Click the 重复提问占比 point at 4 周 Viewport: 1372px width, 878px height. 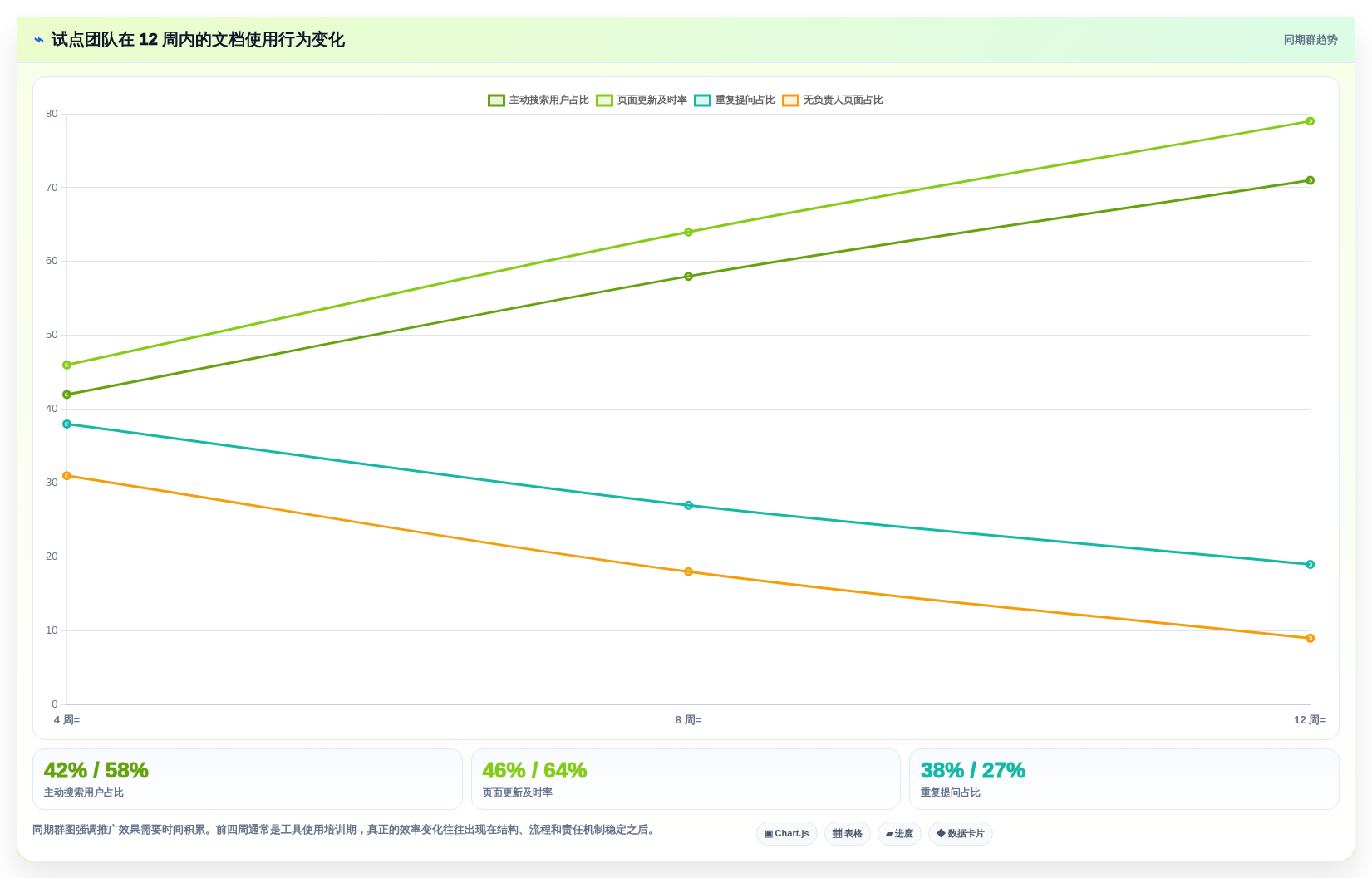[x=67, y=424]
